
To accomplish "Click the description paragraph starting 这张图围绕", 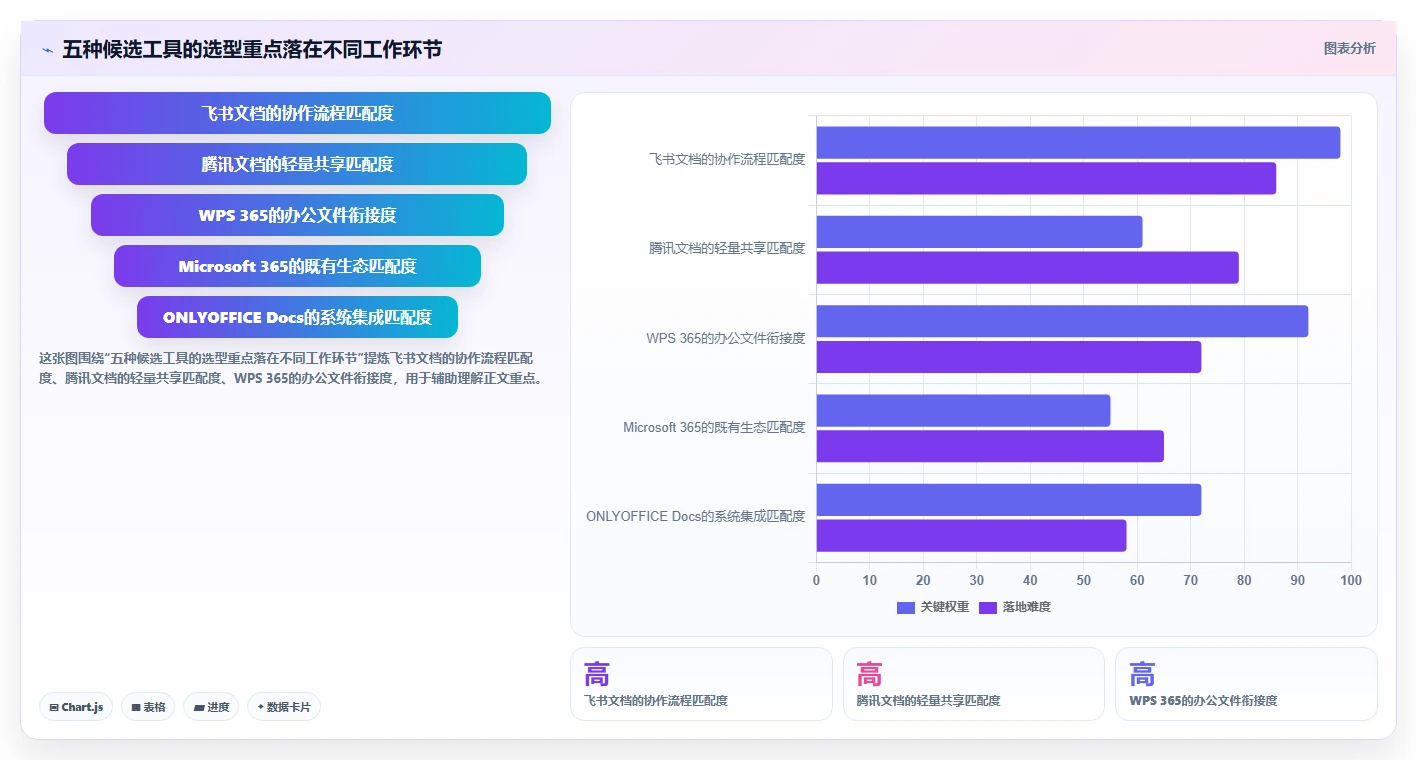I will pos(292,368).
